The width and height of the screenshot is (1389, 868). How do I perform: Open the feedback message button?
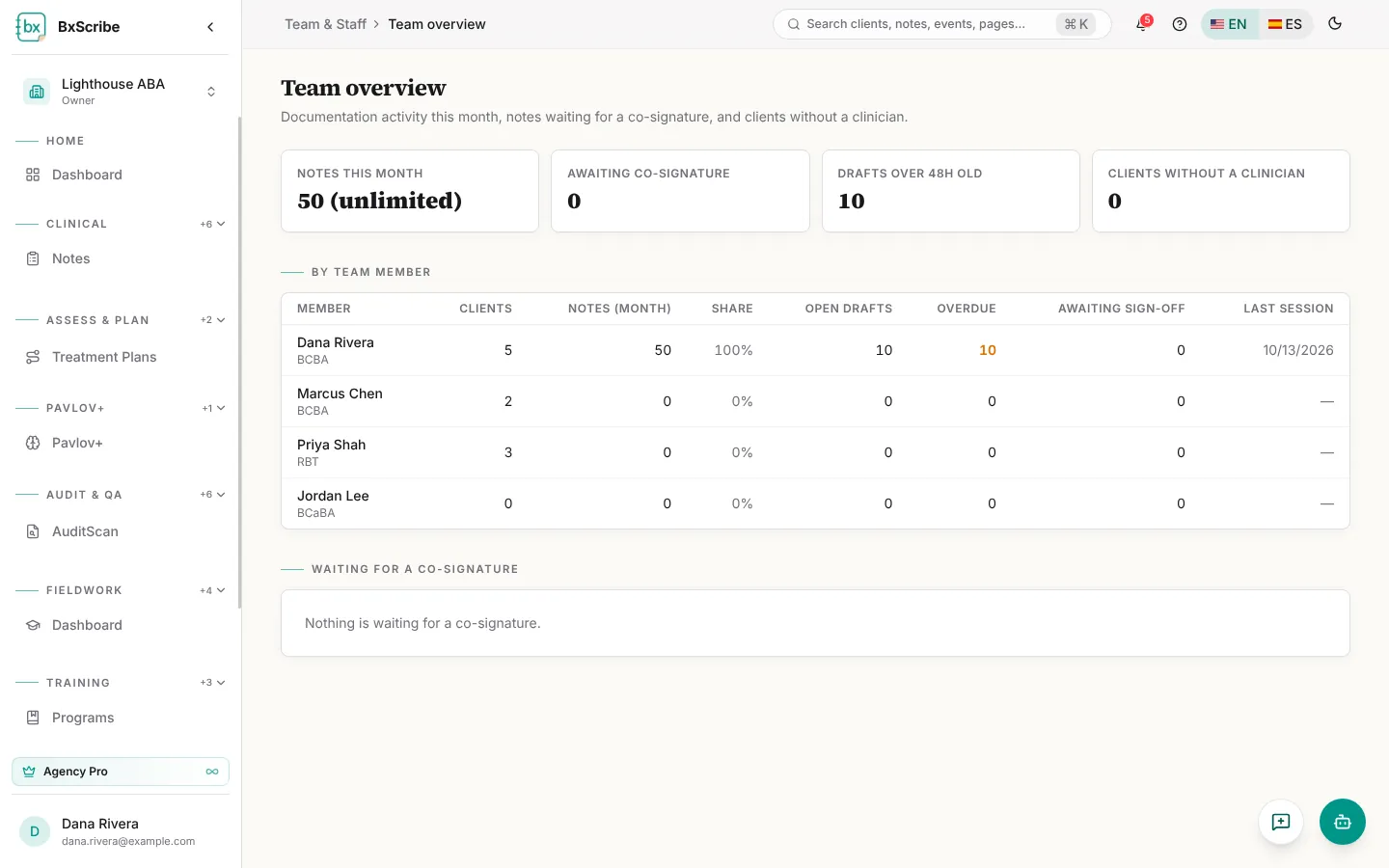coord(1281,822)
